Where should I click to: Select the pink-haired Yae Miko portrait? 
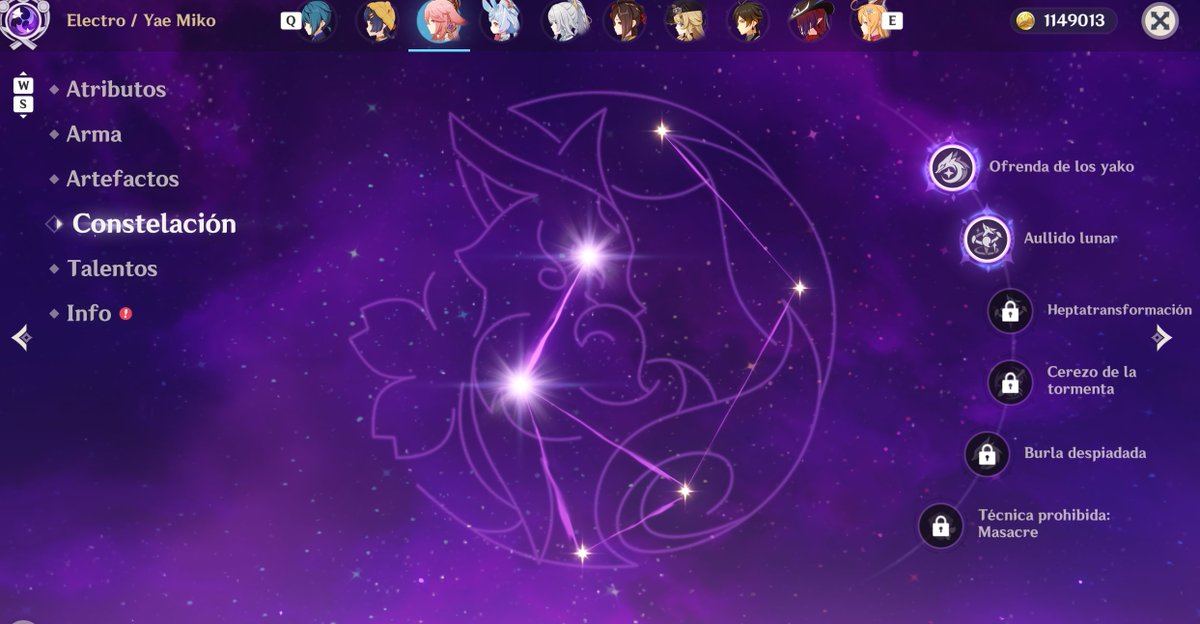(440, 21)
